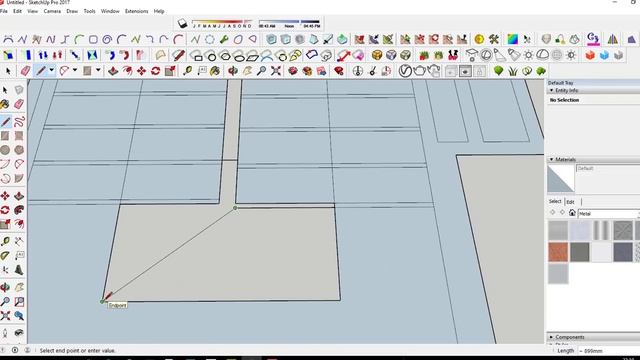Viewport: 640px width, 360px height.
Task: Expand the Components panel
Action: click(x=551, y=337)
